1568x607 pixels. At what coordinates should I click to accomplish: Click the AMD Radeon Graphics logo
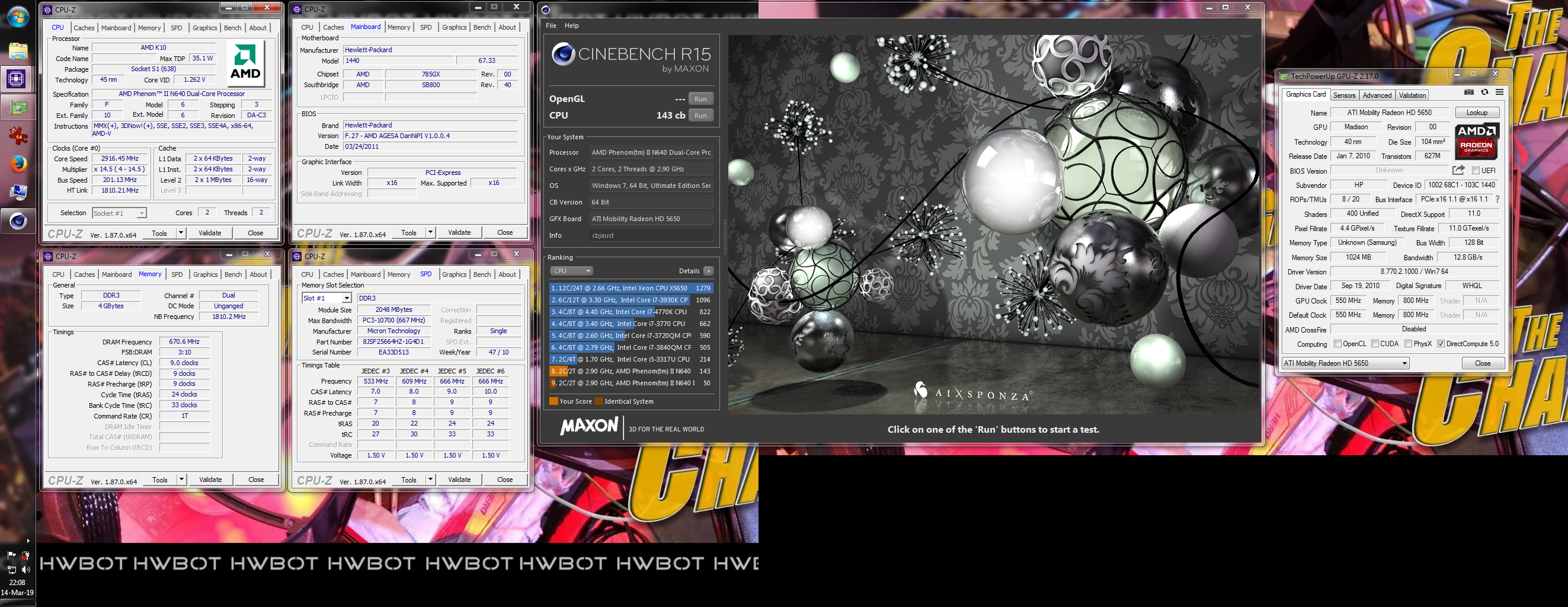click(x=1477, y=142)
